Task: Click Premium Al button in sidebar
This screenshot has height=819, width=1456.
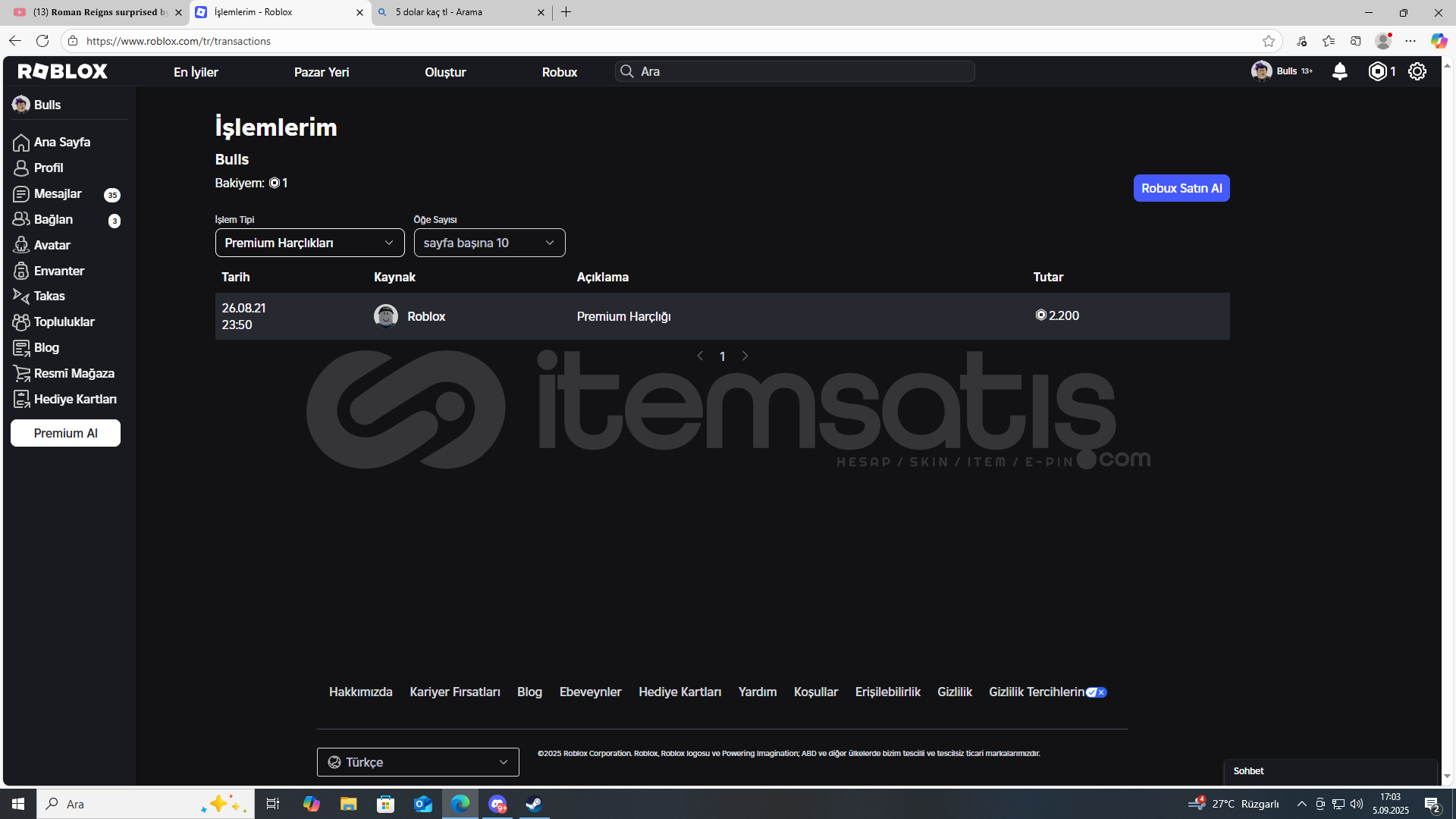Action: (x=65, y=433)
